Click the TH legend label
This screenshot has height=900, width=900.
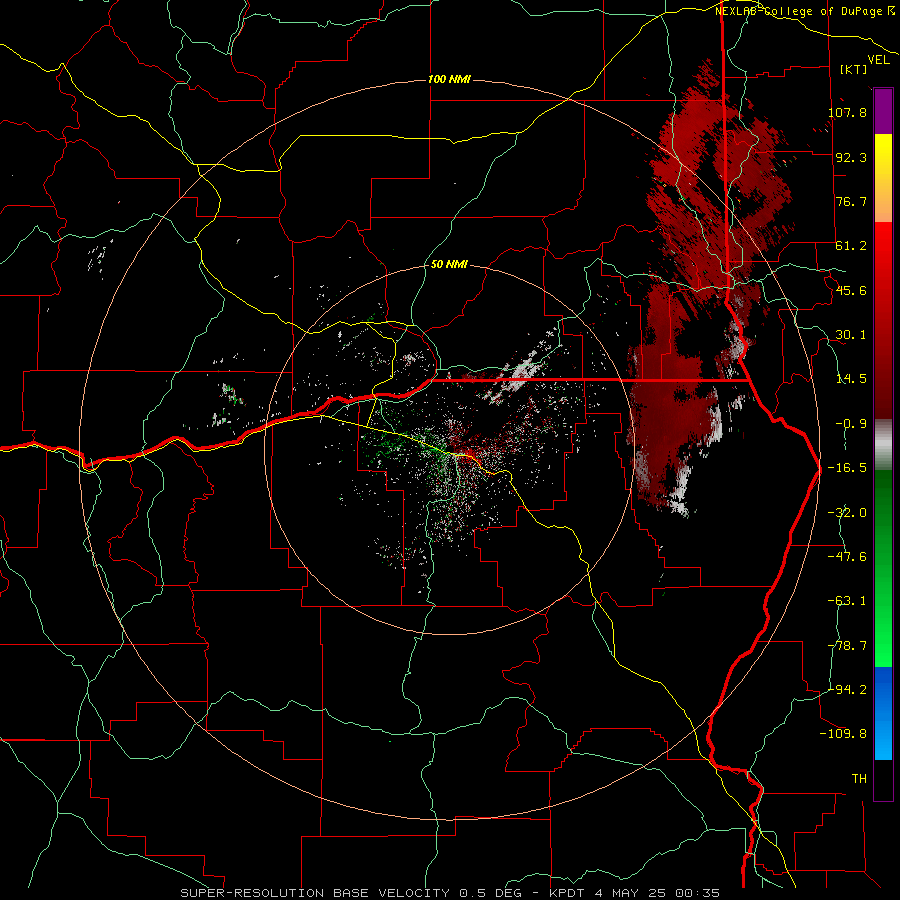coord(859,779)
